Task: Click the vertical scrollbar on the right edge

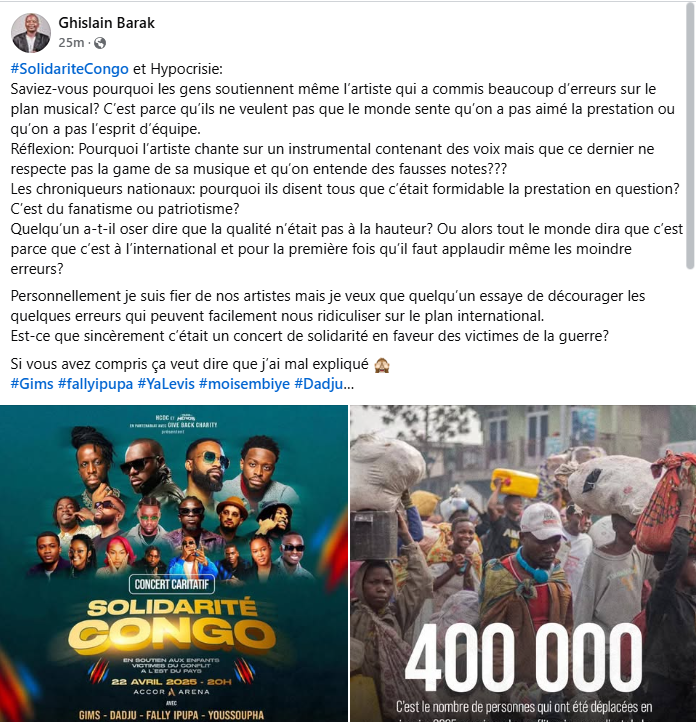Action: pyautogui.click(x=690, y=138)
